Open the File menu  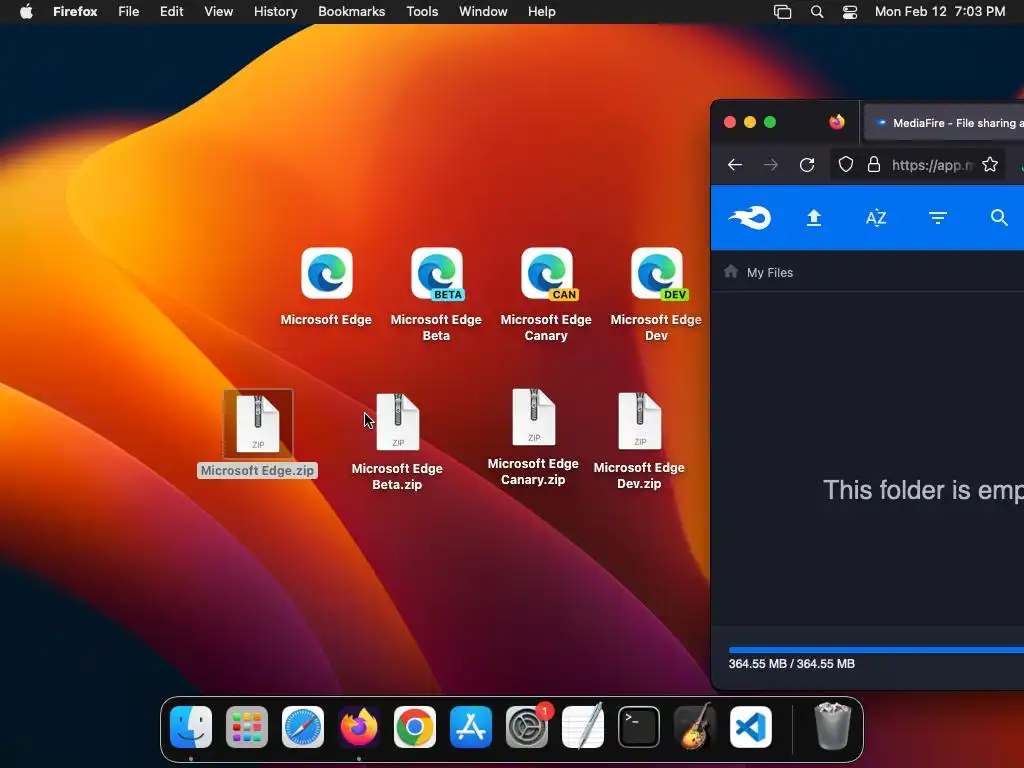click(x=129, y=12)
